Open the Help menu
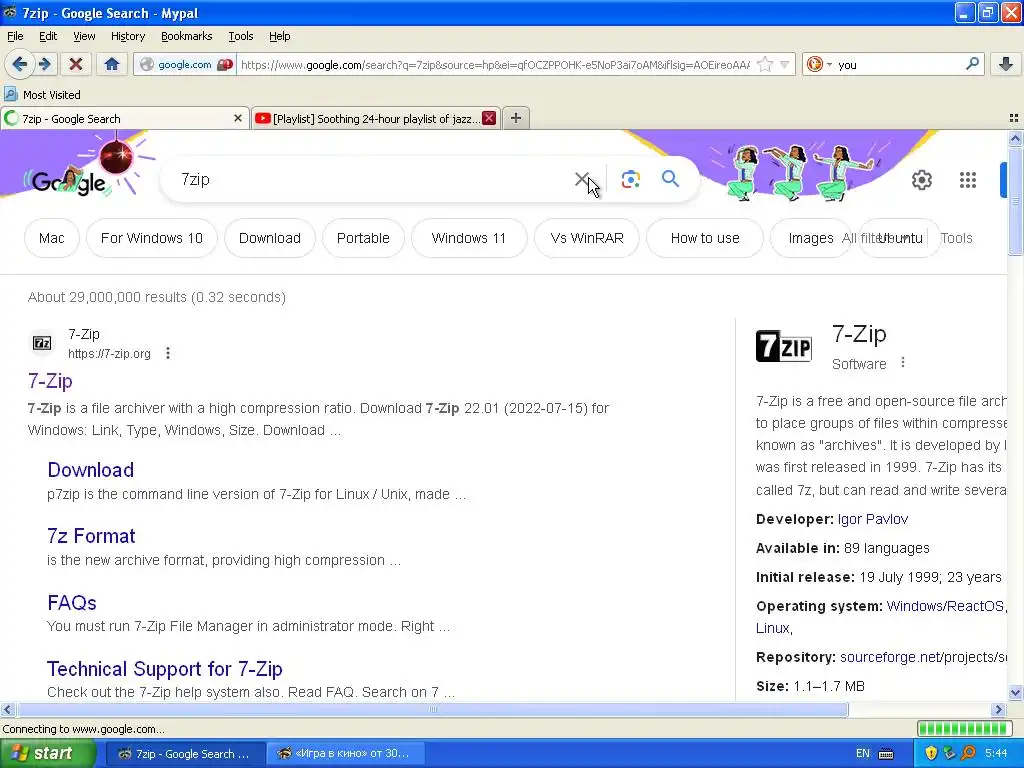The height and width of the screenshot is (768, 1024). (280, 36)
